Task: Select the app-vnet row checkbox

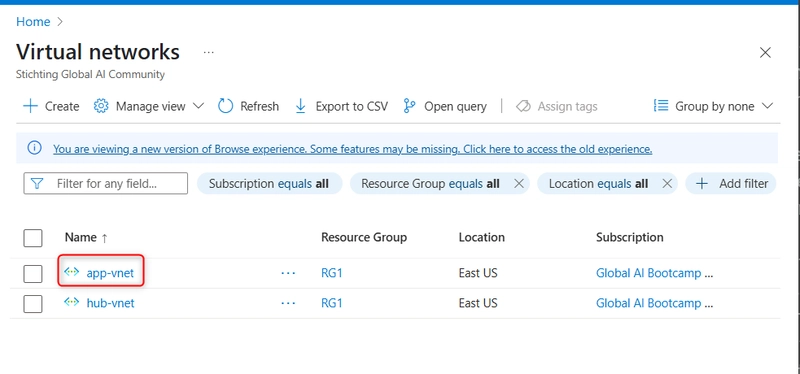Action: (33, 273)
